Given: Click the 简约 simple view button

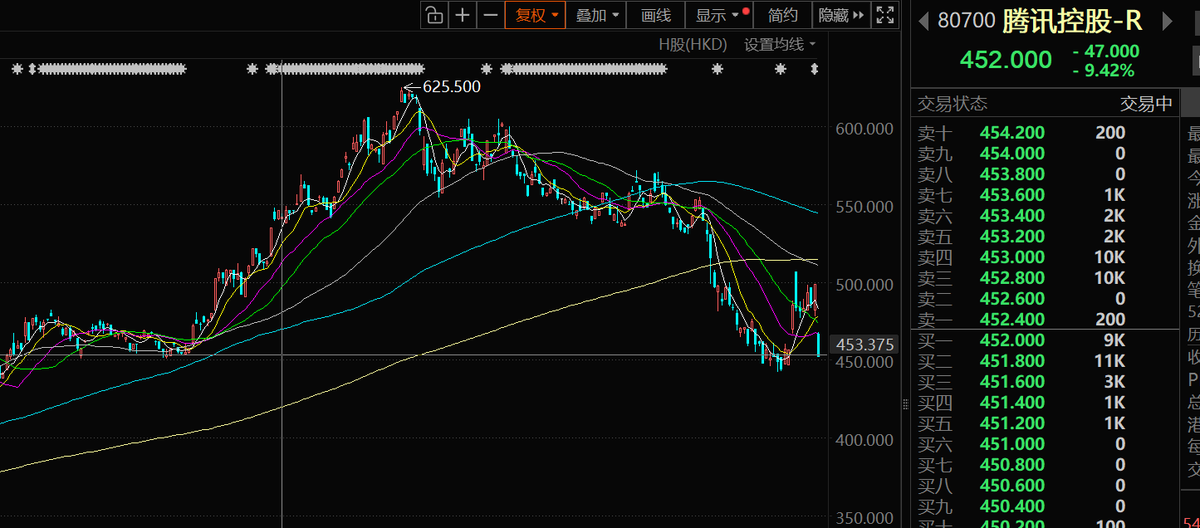Looking at the screenshot, I should 783,14.
